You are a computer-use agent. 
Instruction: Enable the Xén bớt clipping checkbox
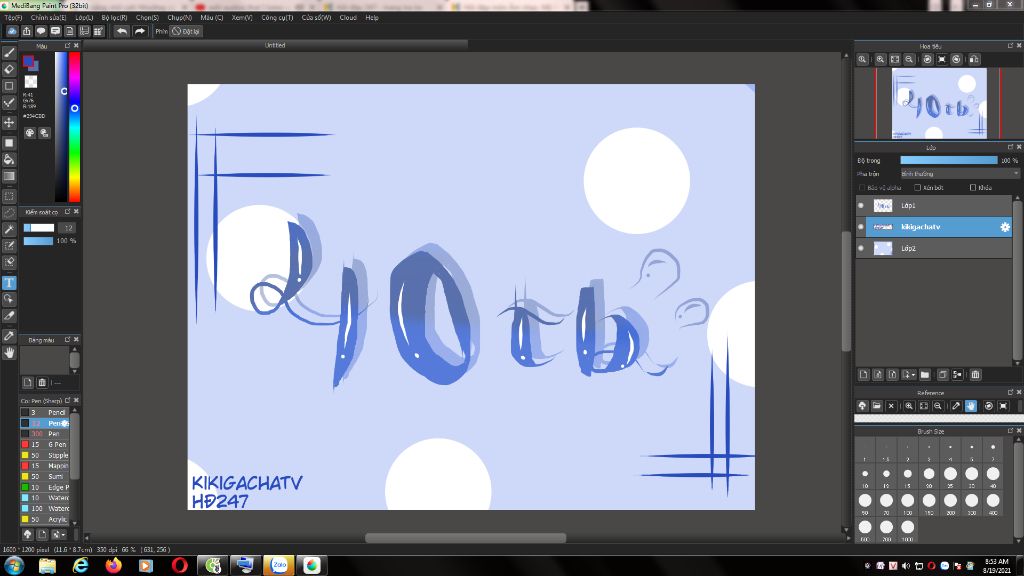pyautogui.click(x=918, y=188)
